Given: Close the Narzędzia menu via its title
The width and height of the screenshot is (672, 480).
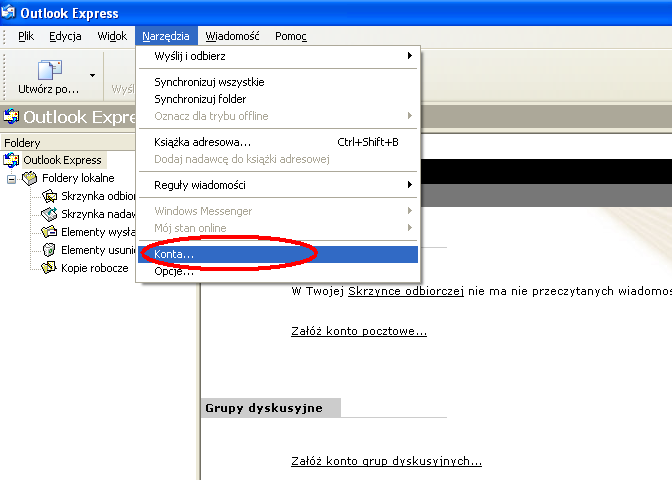Looking at the screenshot, I should [x=166, y=36].
